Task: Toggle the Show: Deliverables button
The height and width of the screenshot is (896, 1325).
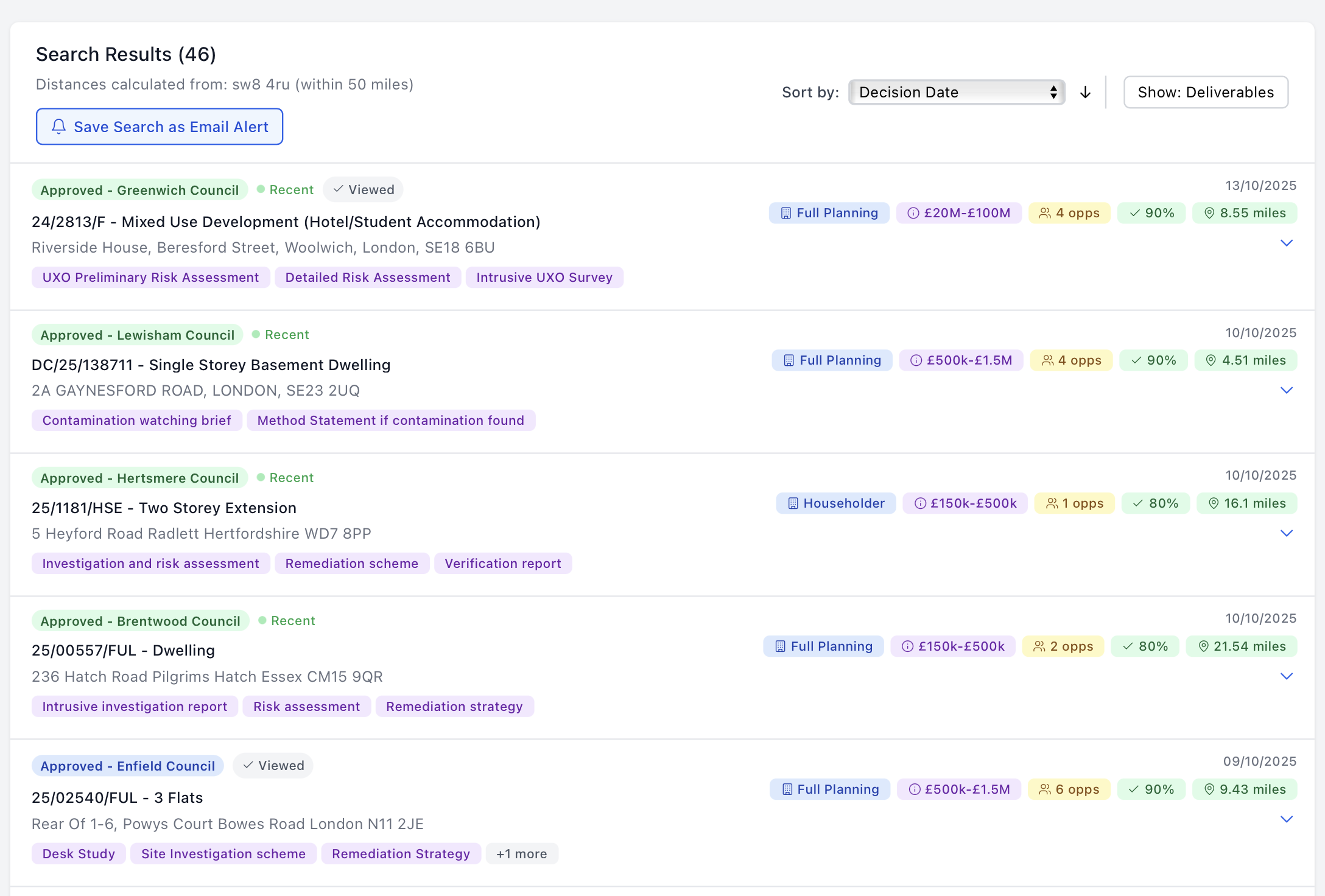Action: pyautogui.click(x=1206, y=93)
